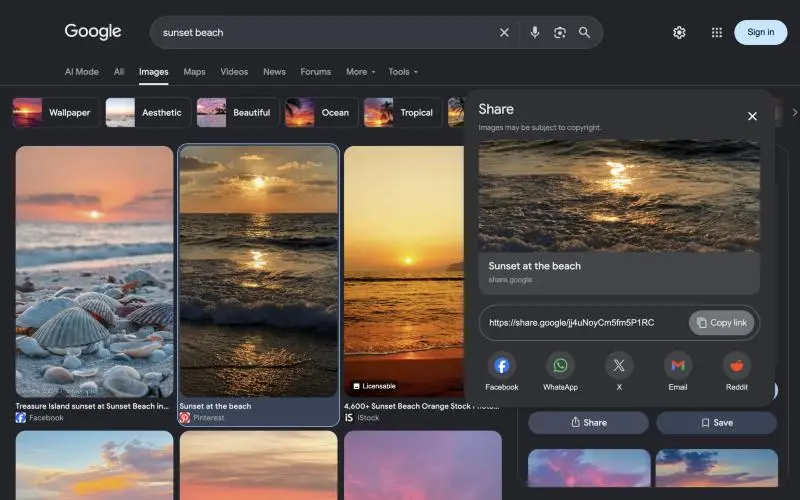Open the Google apps grid
The width and height of the screenshot is (800, 500).
tap(716, 33)
